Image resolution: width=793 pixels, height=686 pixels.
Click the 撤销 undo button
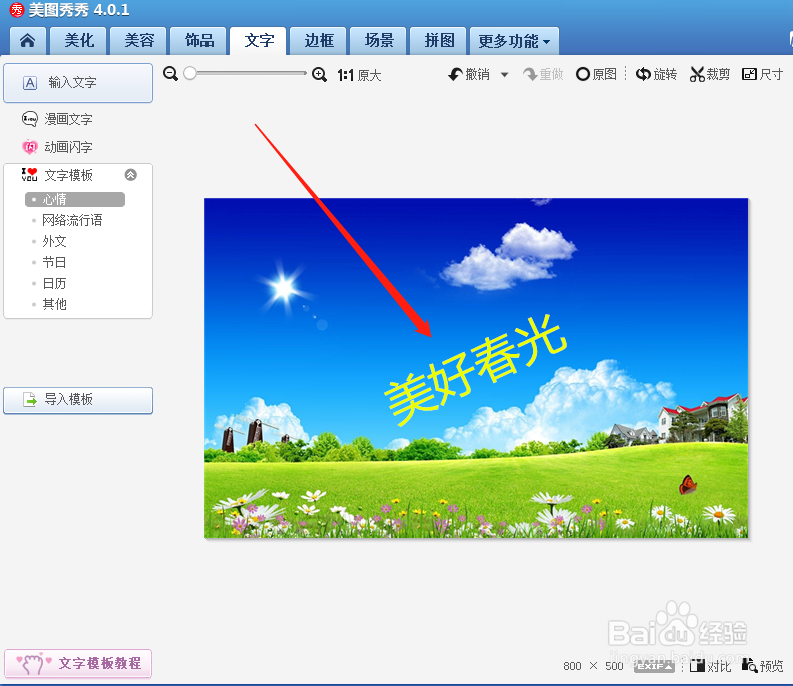coord(469,74)
